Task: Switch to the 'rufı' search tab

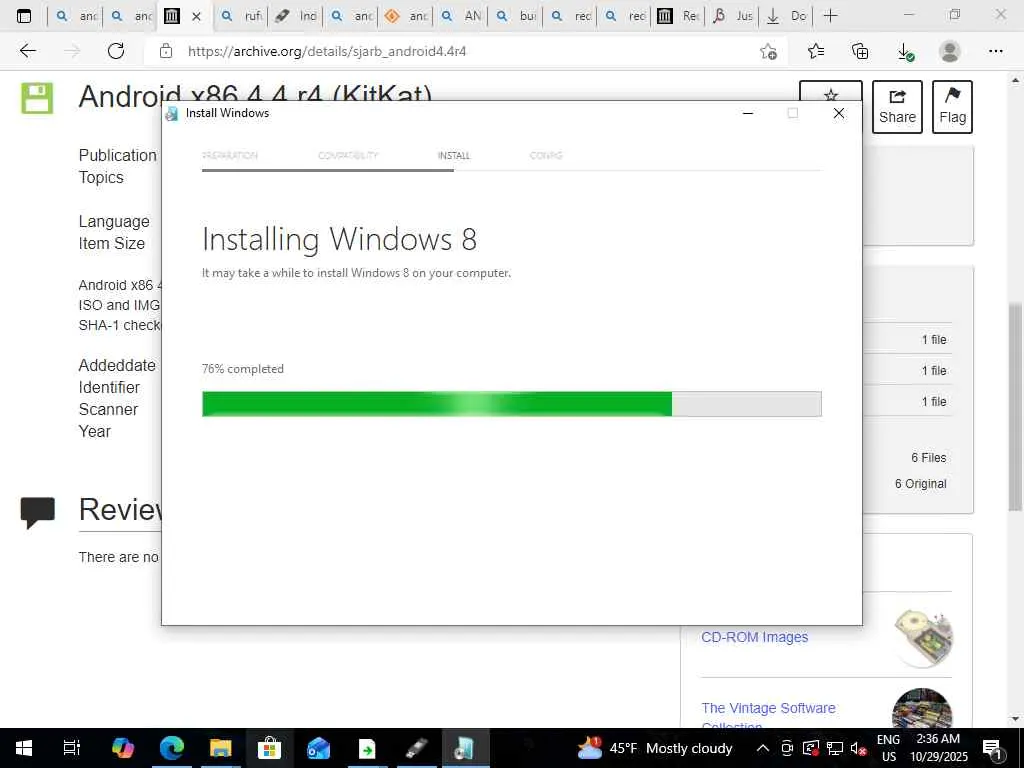Action: [242, 16]
